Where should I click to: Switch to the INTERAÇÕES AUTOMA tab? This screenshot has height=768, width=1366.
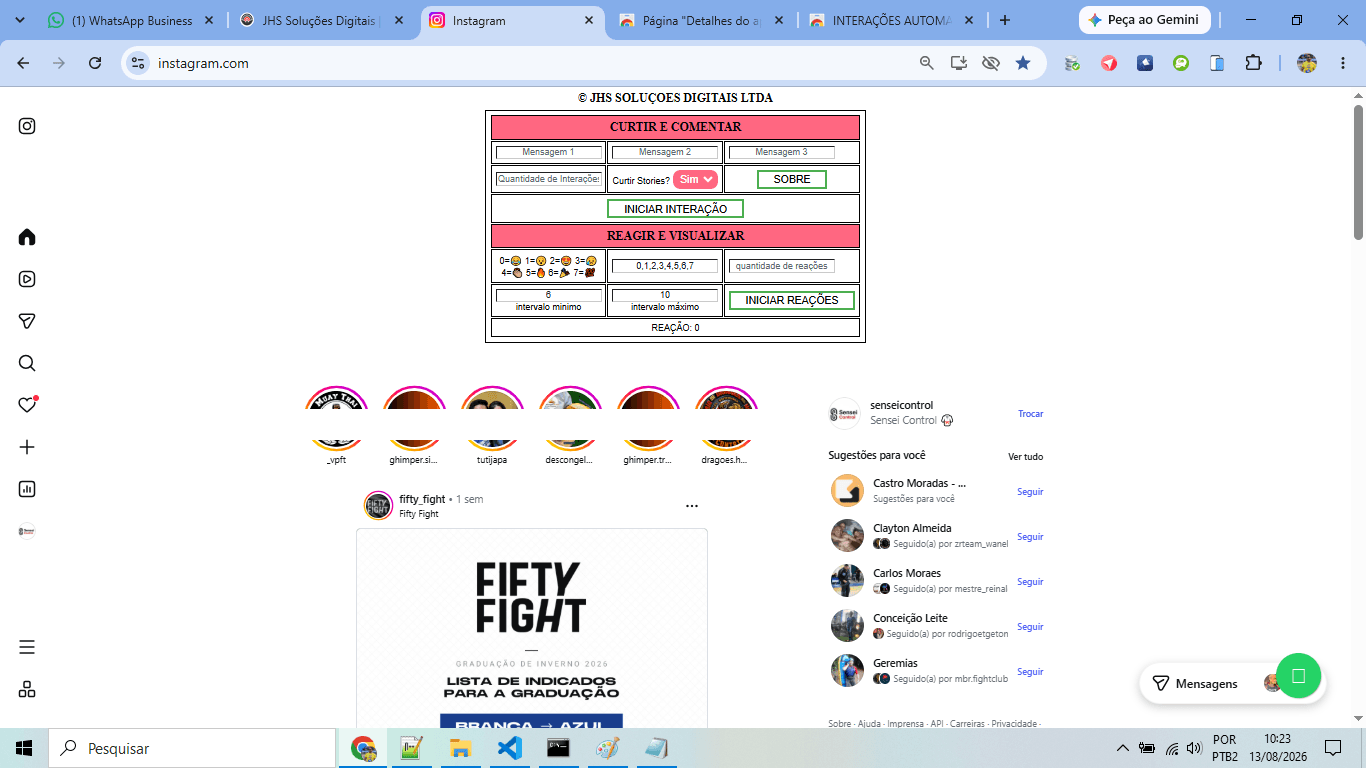click(x=892, y=20)
